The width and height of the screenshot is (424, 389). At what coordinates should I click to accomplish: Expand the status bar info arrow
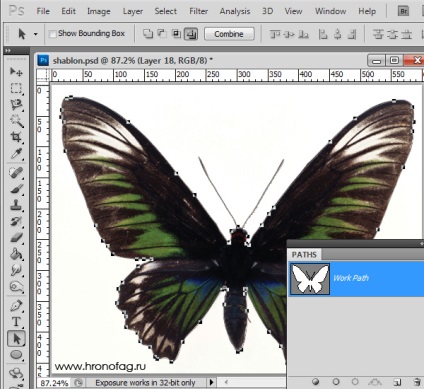(211, 382)
